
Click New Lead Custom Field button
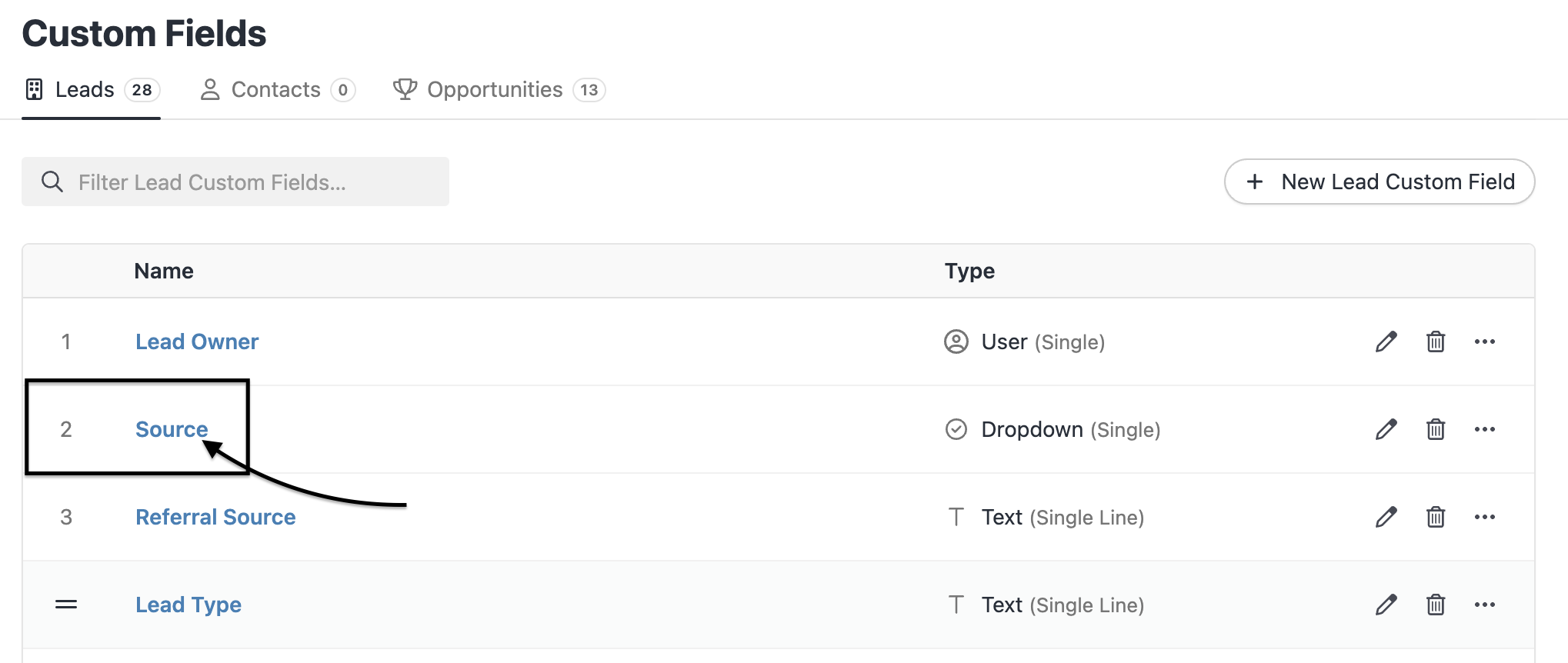1380,182
